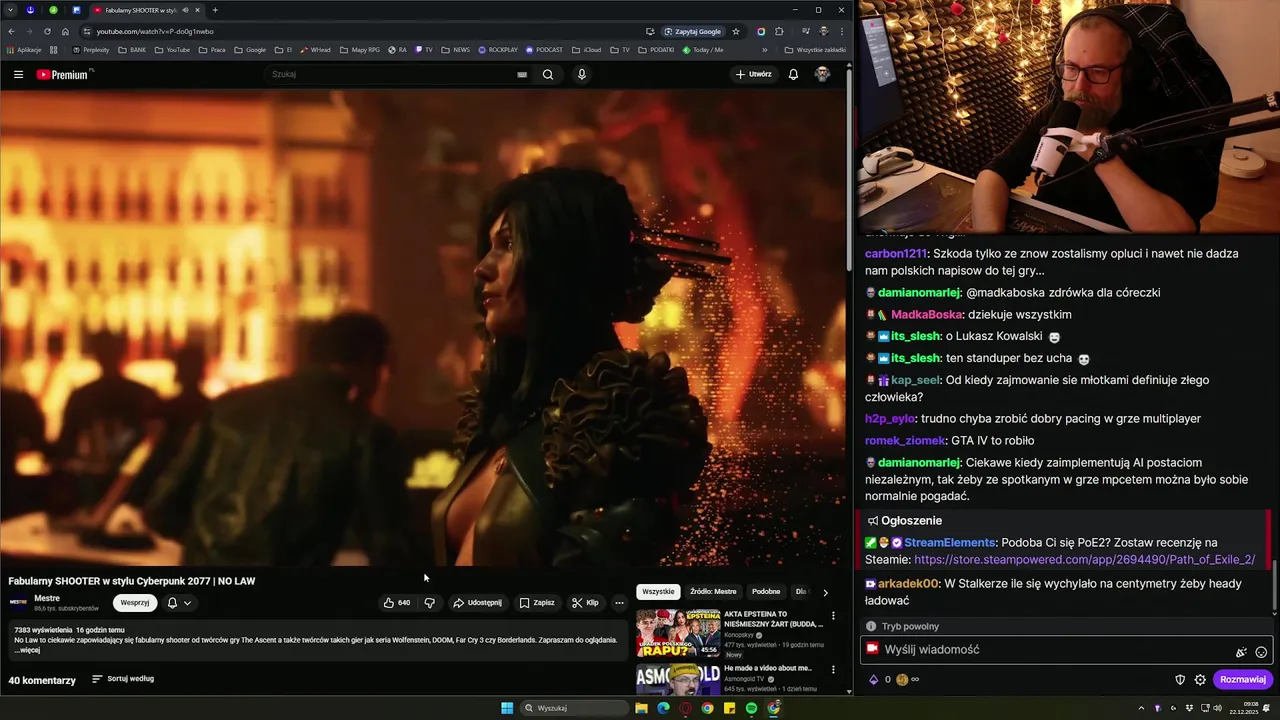Expand hidden bookmarks overflow chevron

point(765,50)
